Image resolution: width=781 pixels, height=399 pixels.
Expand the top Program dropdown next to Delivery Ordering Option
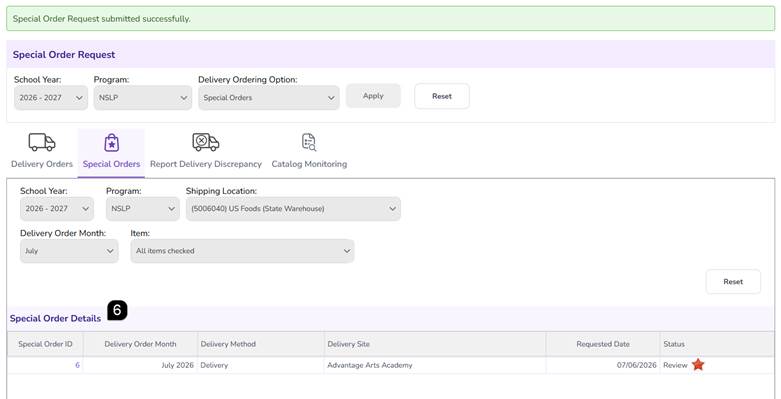click(x=142, y=98)
